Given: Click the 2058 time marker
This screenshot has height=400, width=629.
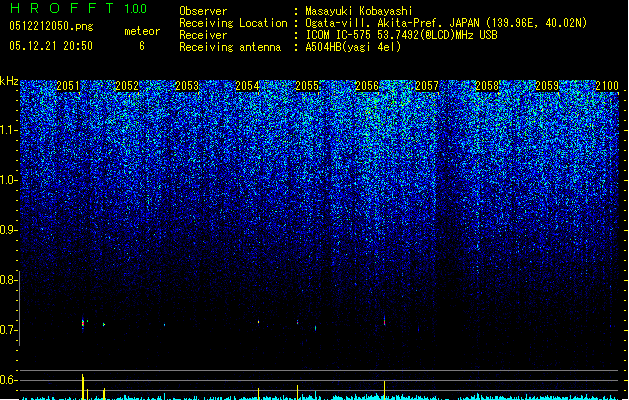Looking at the screenshot, I should (487, 86).
